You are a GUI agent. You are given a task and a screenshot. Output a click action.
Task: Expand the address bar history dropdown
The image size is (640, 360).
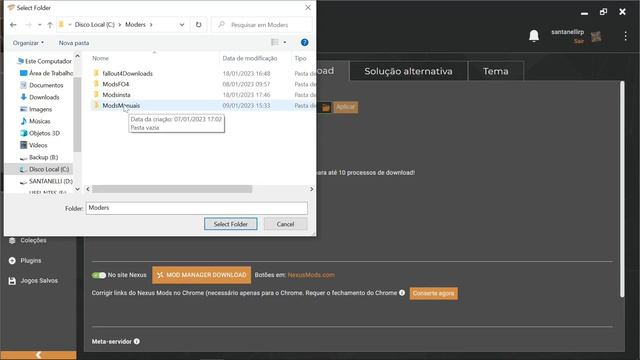pyautogui.click(x=182, y=25)
